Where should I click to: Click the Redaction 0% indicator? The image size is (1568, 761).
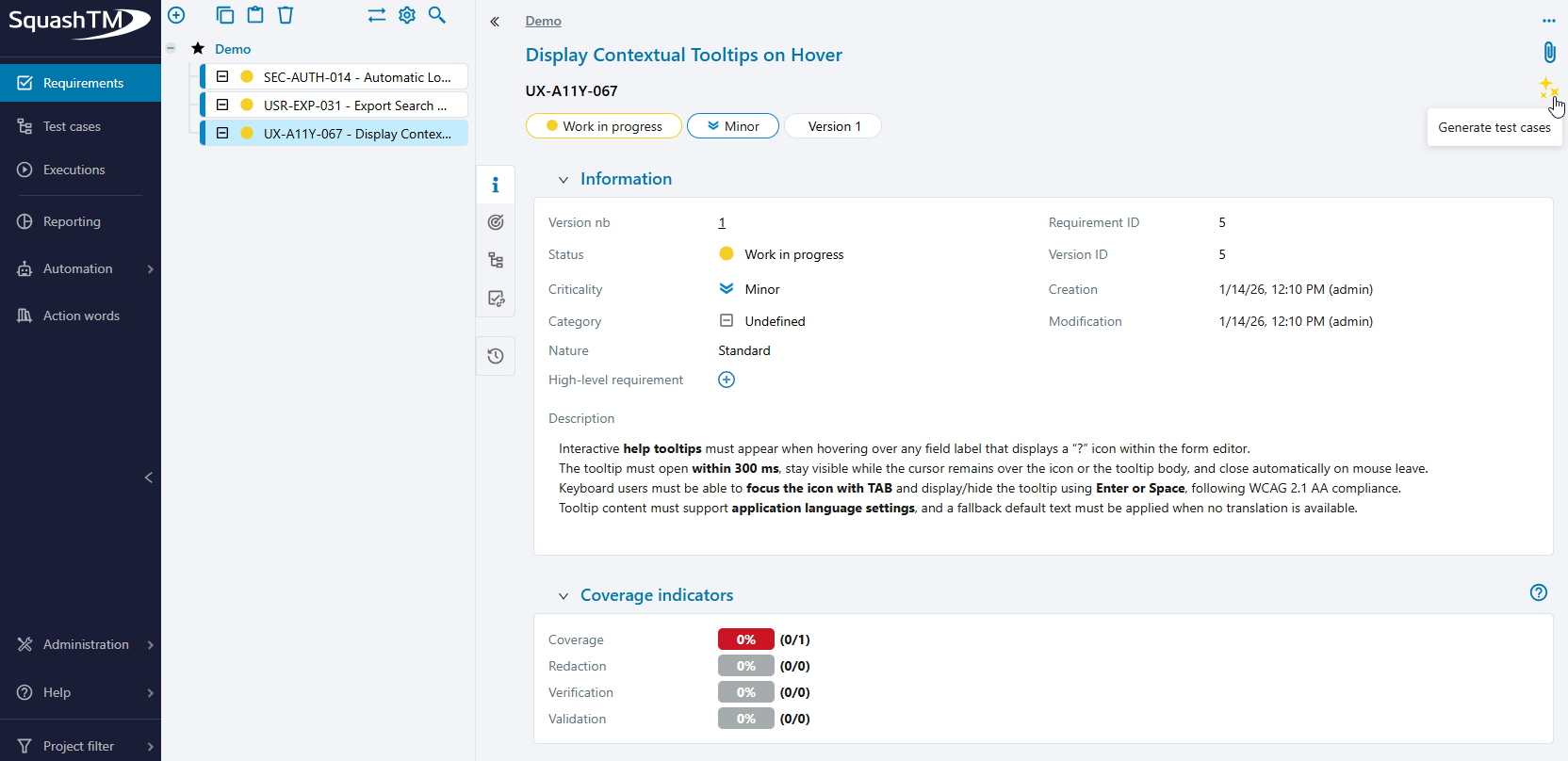[x=746, y=666]
